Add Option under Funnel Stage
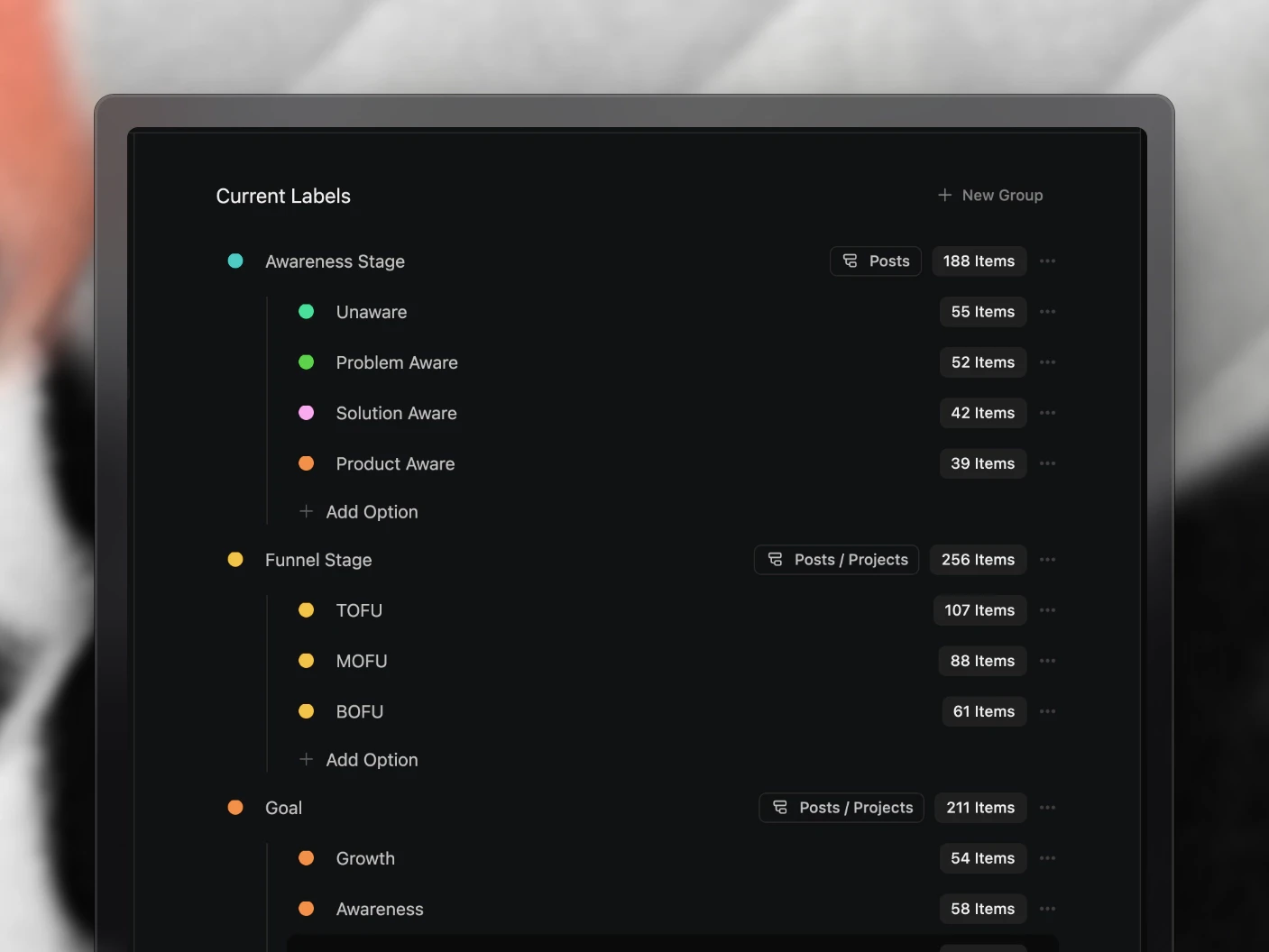The height and width of the screenshot is (952, 1269). coord(359,760)
